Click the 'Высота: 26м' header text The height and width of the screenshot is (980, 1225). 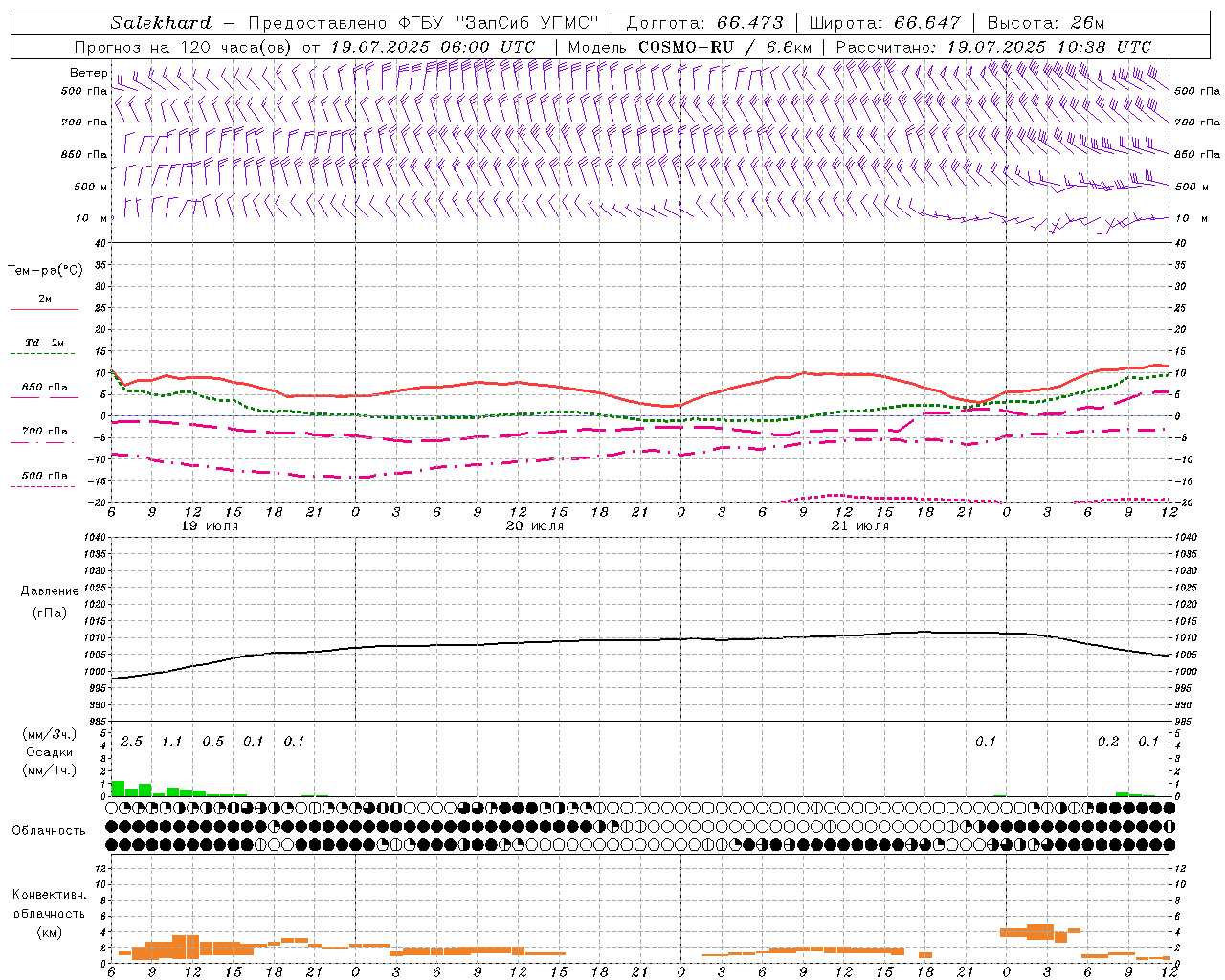(x=1045, y=23)
